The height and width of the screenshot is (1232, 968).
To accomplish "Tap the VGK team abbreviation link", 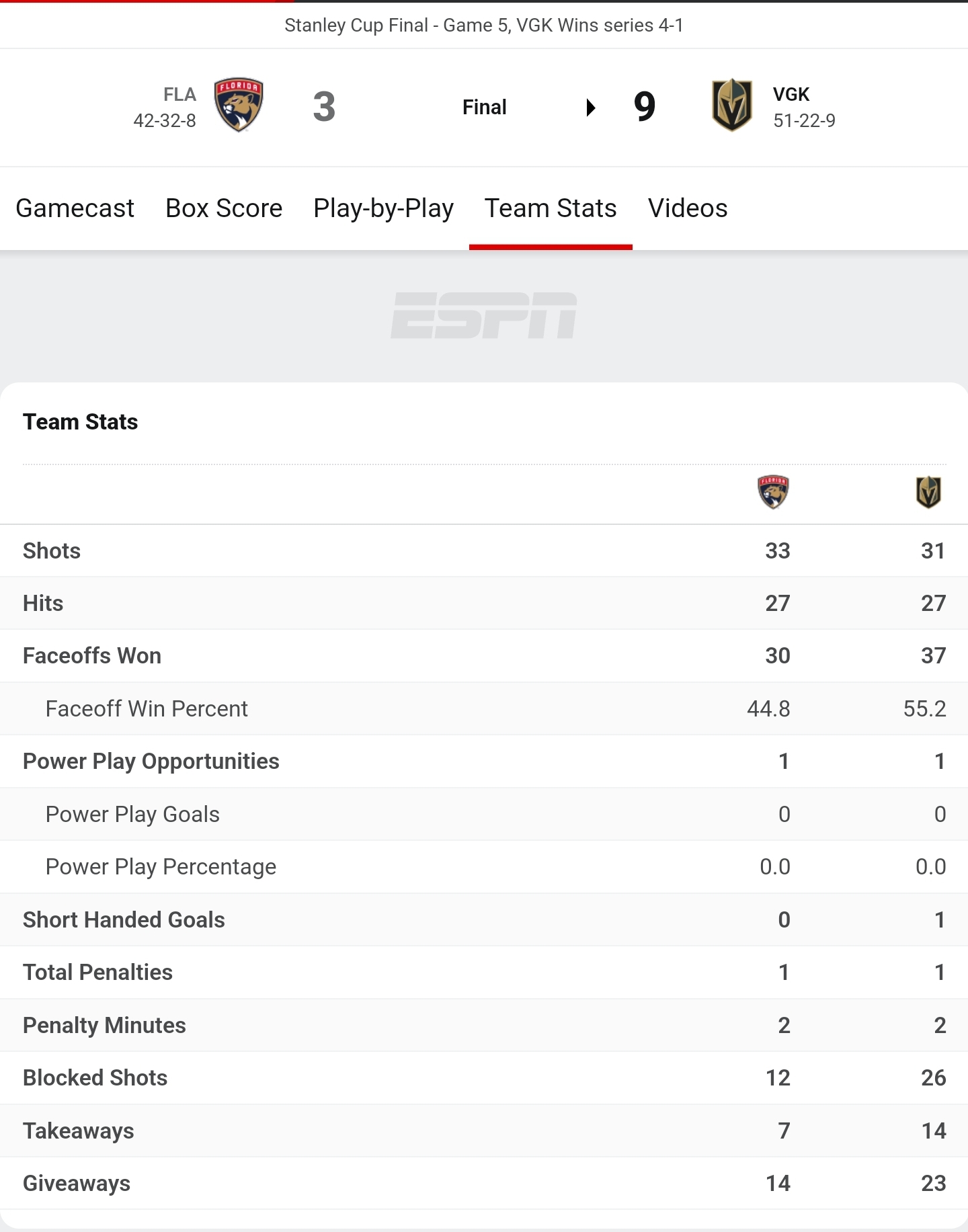I will (x=791, y=95).
